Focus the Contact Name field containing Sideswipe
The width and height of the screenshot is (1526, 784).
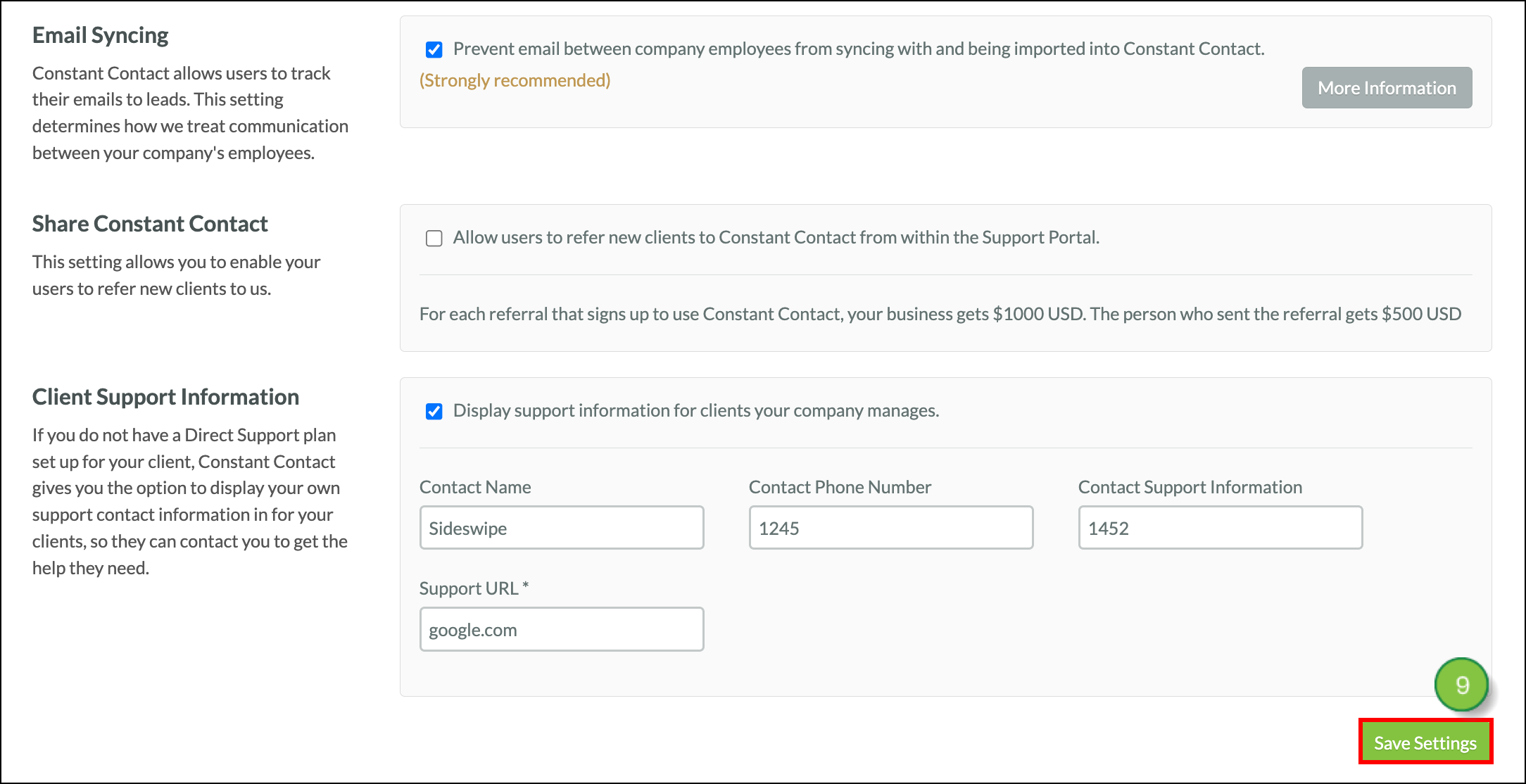(x=562, y=528)
